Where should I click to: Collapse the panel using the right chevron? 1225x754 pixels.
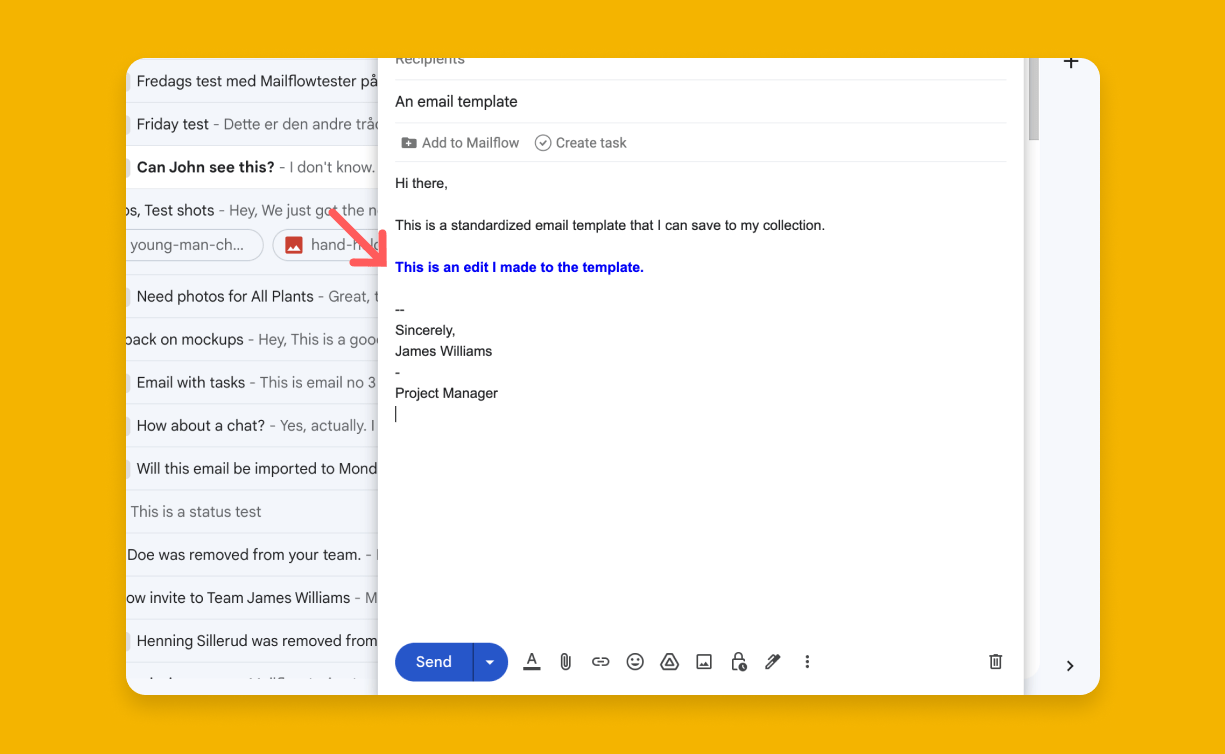(1069, 665)
